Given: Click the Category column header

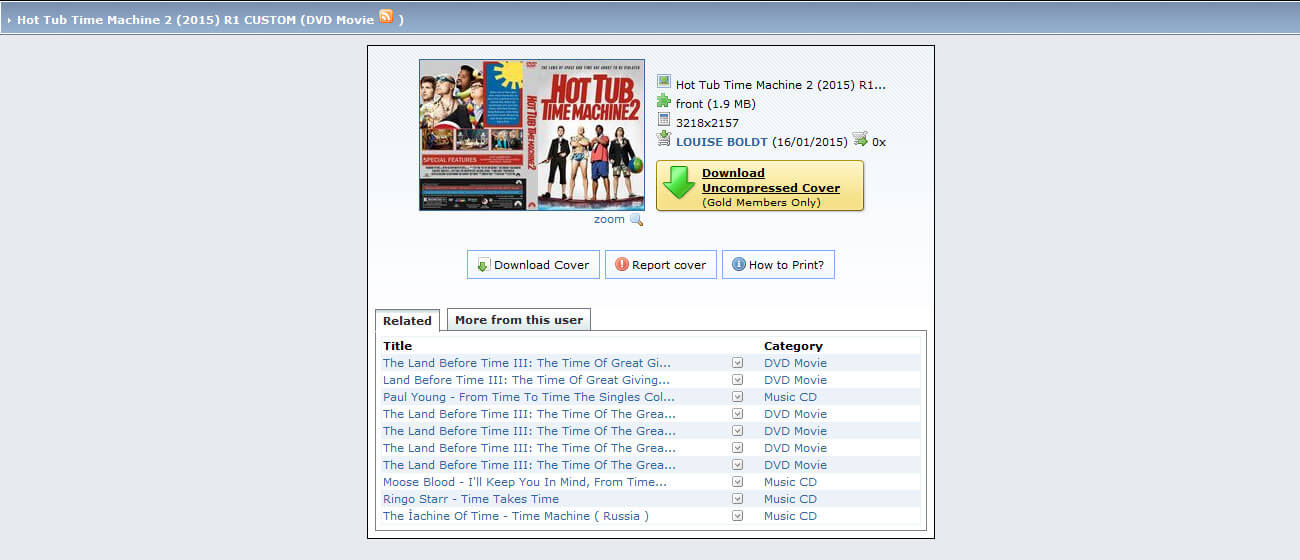Looking at the screenshot, I should tap(793, 346).
